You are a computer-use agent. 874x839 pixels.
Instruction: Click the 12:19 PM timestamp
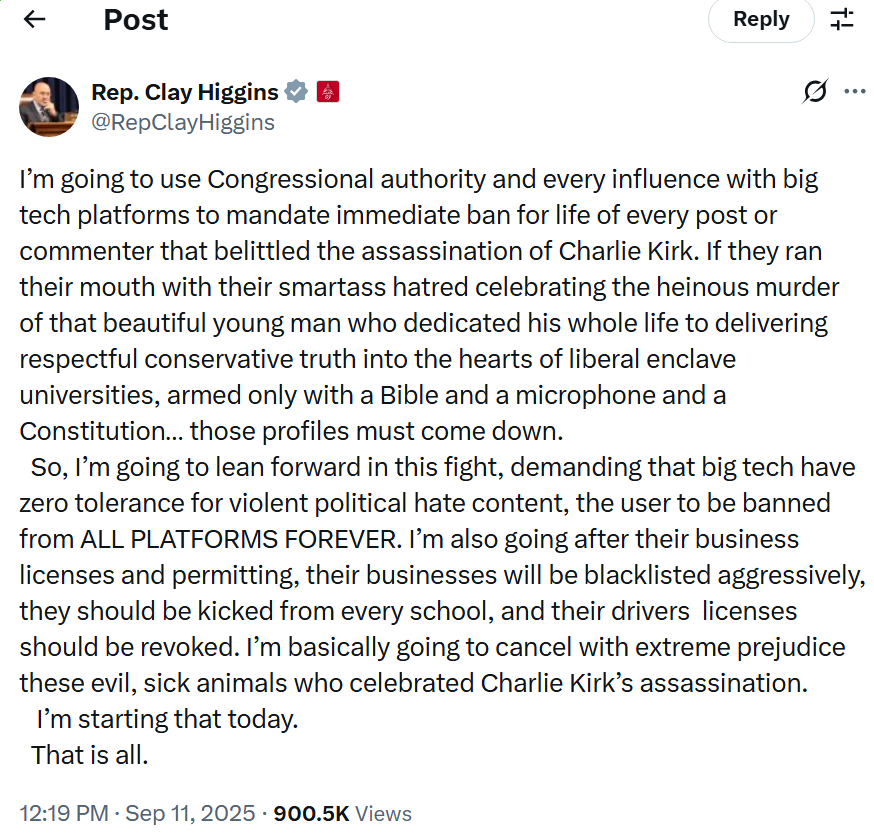(64, 813)
